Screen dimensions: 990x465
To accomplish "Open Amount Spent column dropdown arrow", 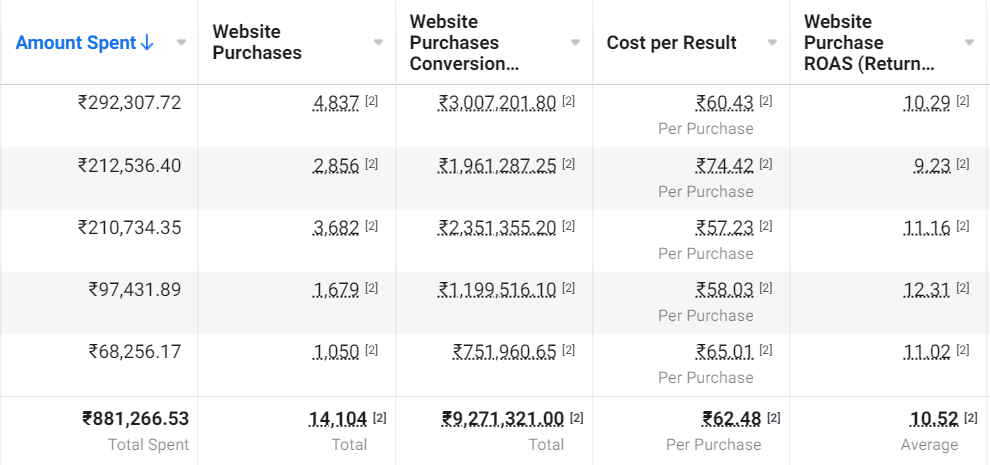I will point(181,43).
